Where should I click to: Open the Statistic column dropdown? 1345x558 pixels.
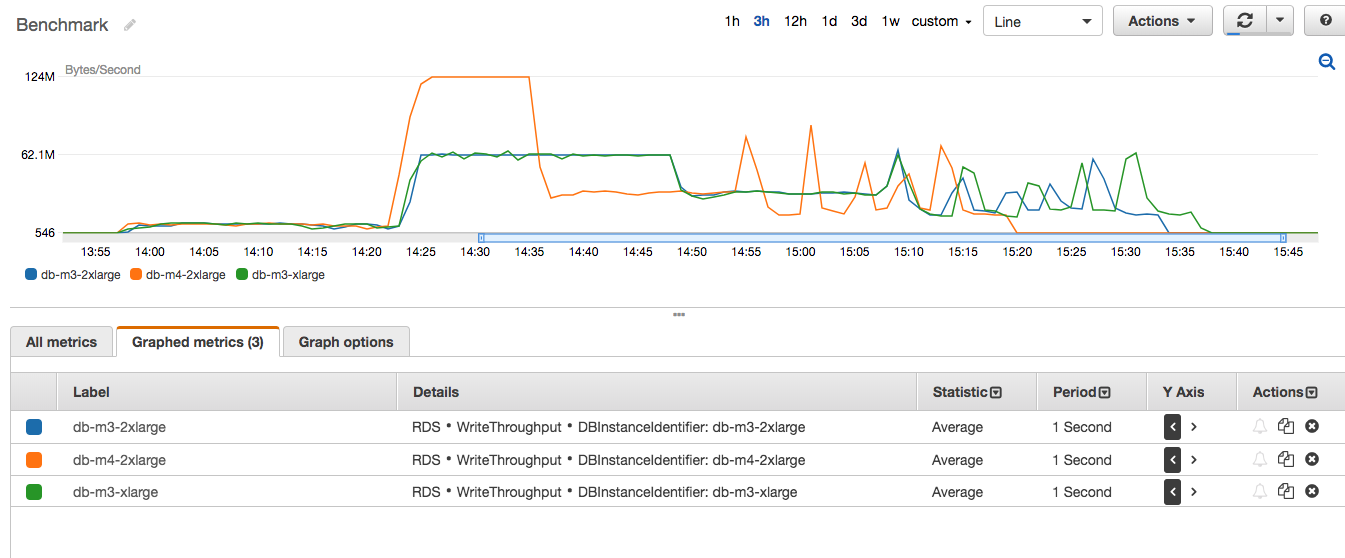(x=995, y=393)
